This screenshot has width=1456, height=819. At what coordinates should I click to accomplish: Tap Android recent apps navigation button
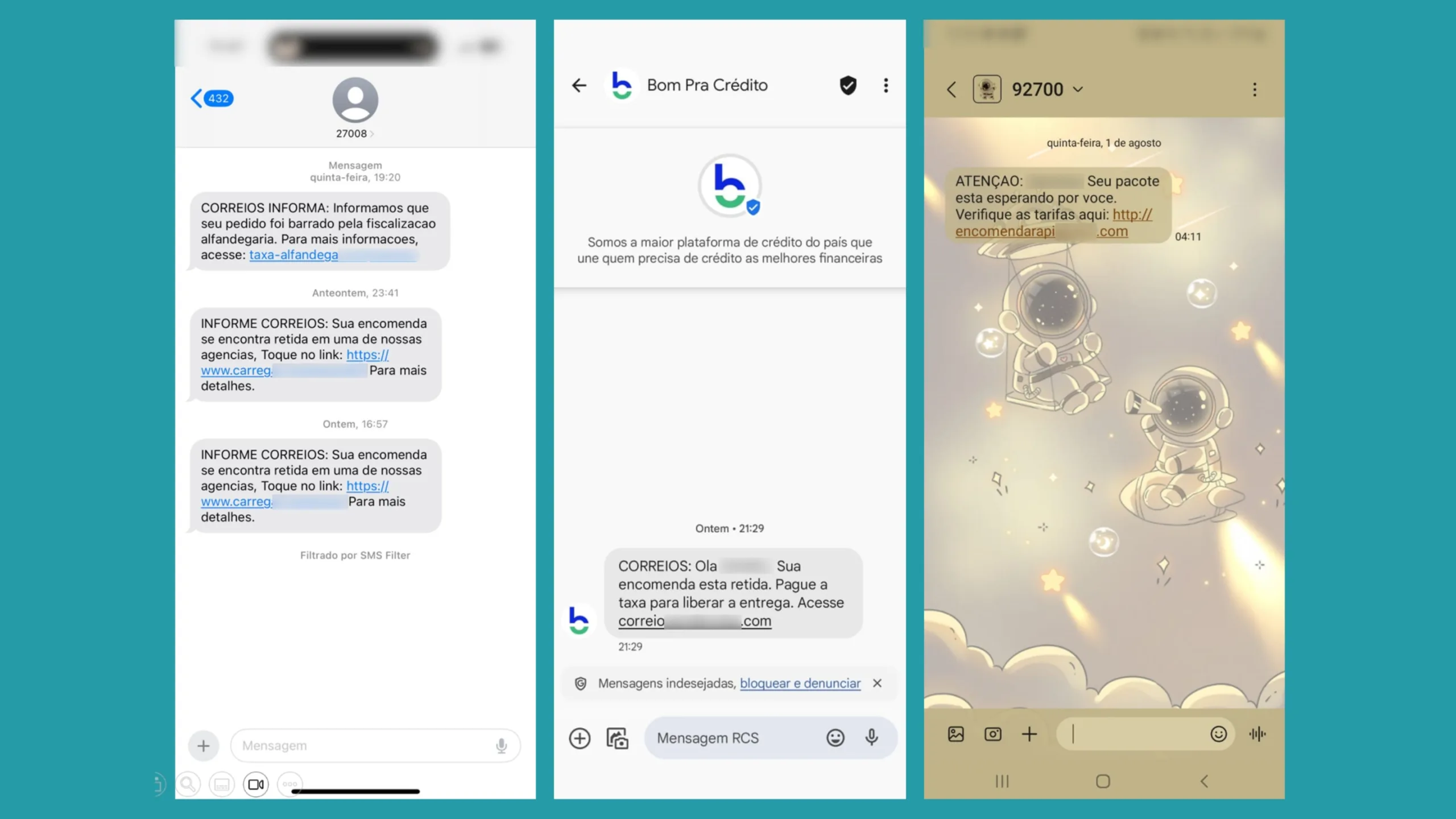pyautogui.click(x=1002, y=782)
